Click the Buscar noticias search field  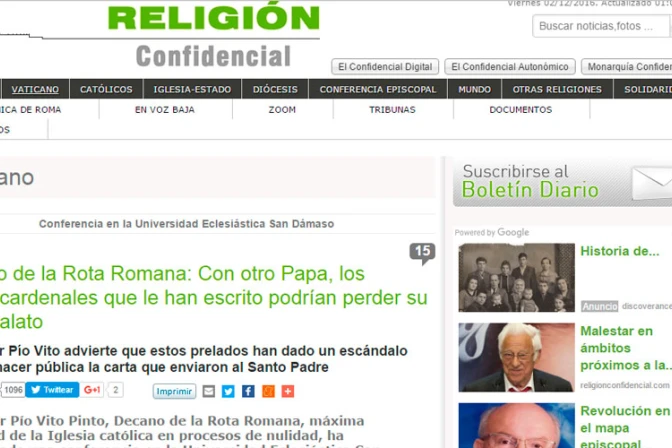pyautogui.click(x=600, y=26)
